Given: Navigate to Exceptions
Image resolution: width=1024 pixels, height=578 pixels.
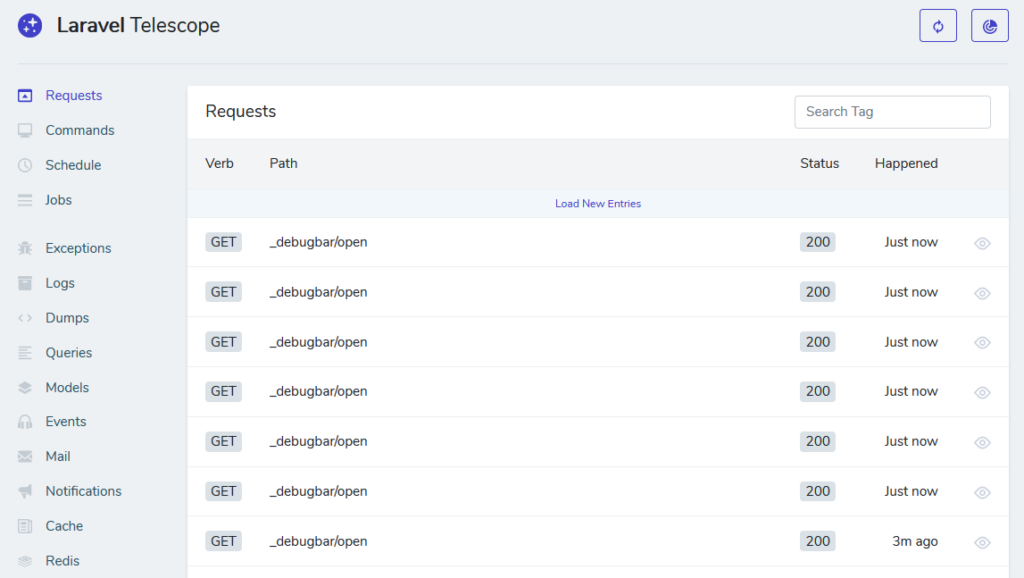Looking at the screenshot, I should pyautogui.click(x=78, y=248).
